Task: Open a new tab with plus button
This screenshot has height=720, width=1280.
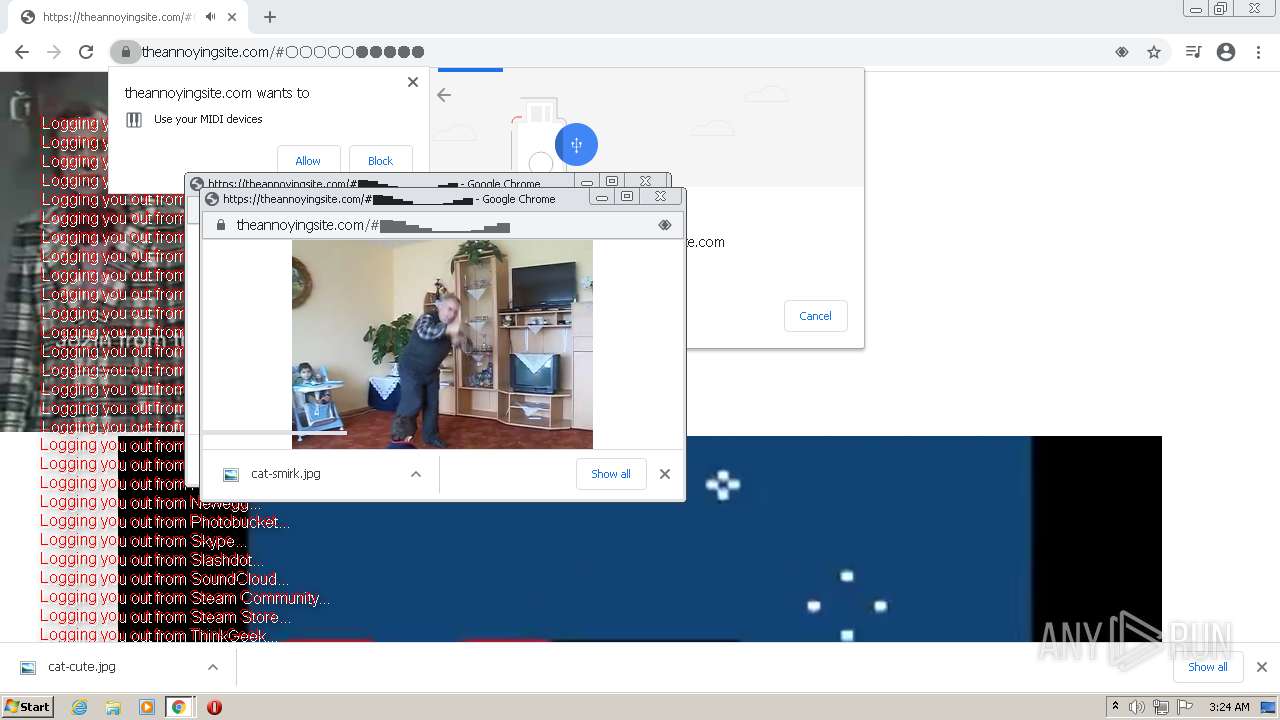Action: [270, 17]
